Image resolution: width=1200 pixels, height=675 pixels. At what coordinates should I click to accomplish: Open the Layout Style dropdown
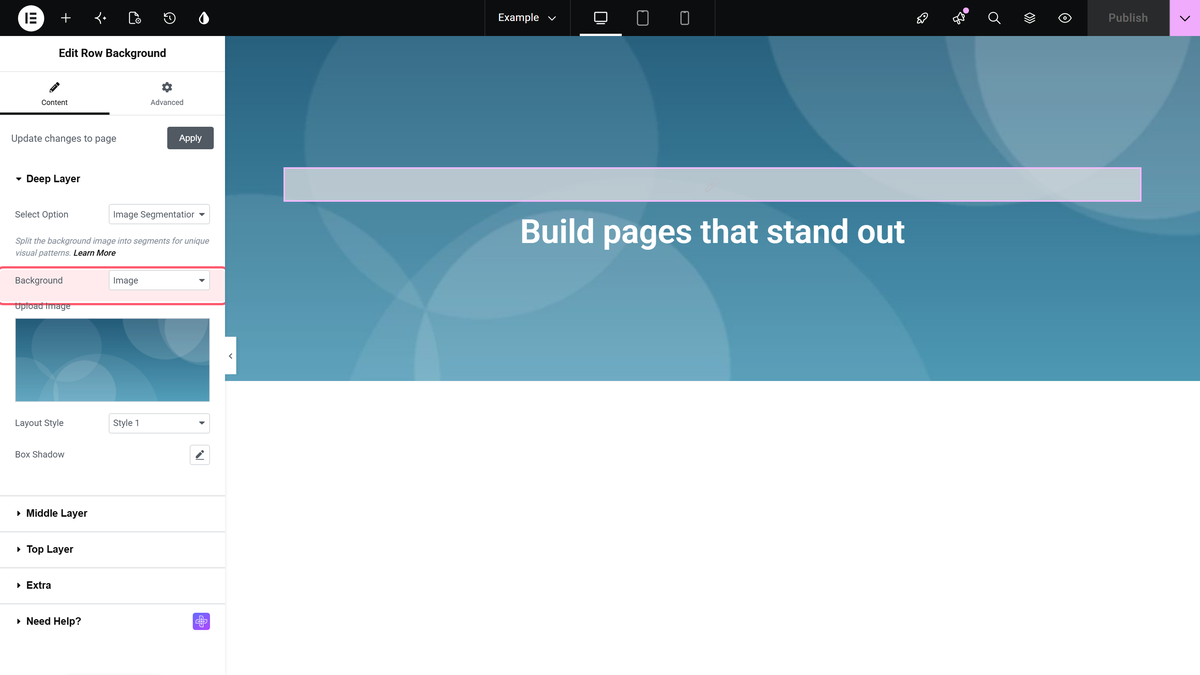159,423
